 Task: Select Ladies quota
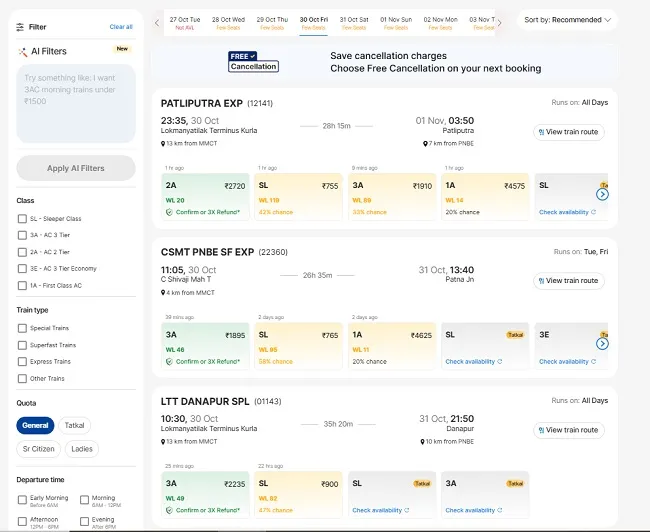pos(82,449)
